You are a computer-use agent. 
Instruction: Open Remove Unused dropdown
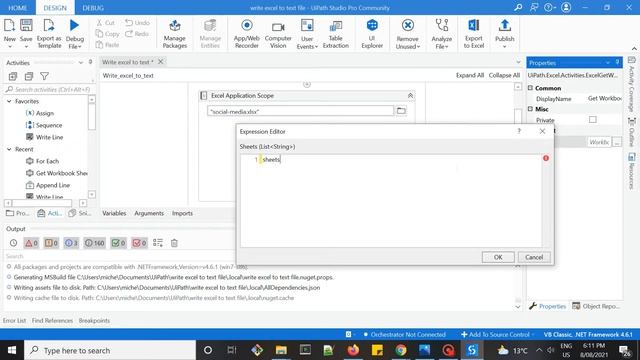coord(418,47)
